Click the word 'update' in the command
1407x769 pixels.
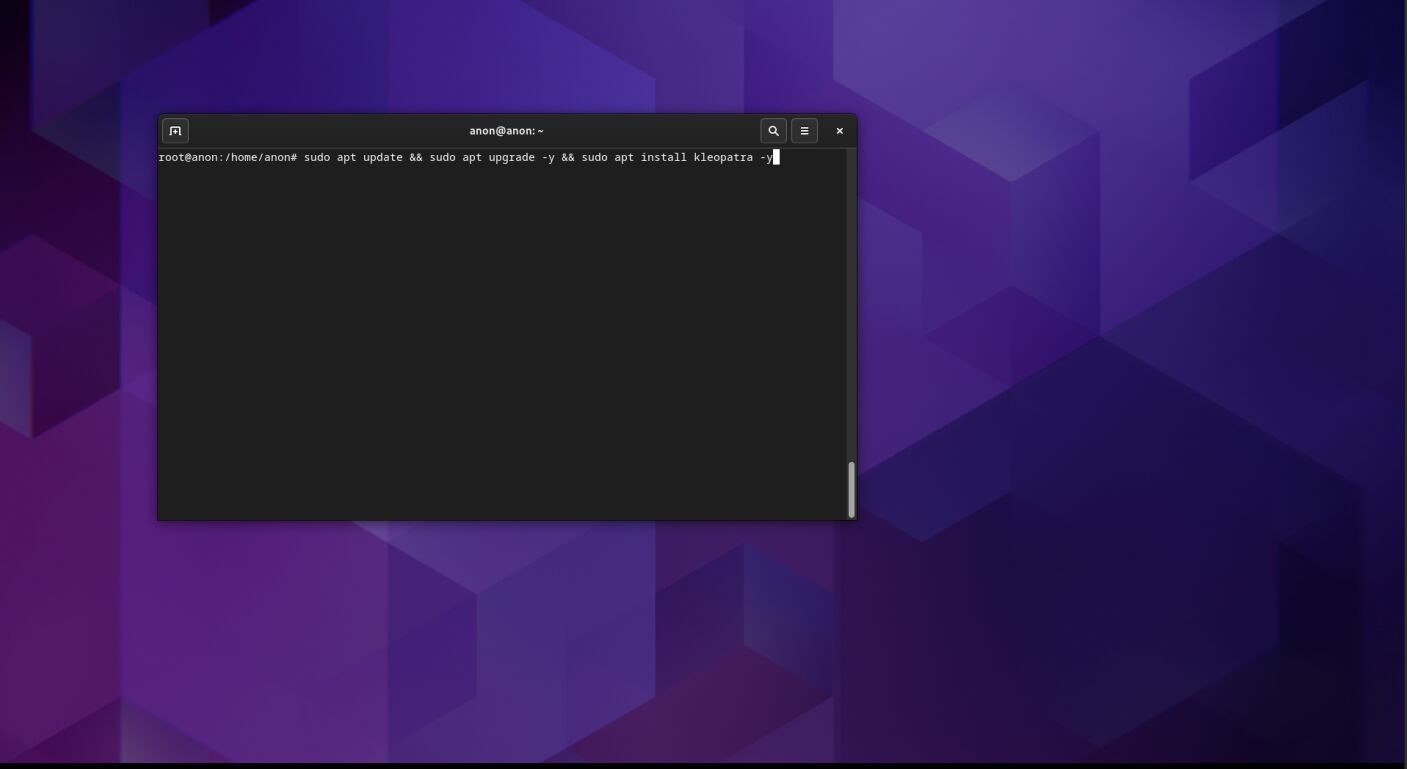pos(382,158)
